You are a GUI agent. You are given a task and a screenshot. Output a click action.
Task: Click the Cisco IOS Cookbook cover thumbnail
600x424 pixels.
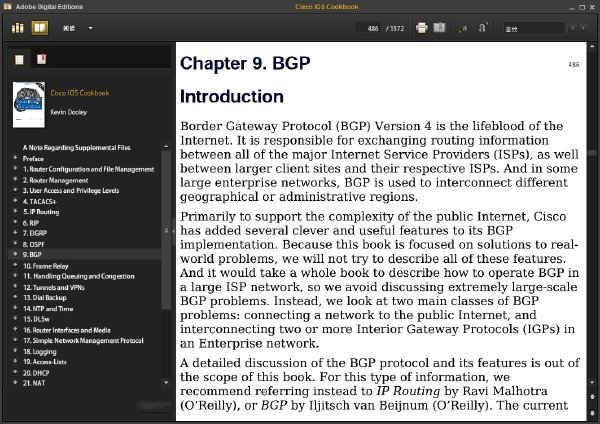[29, 105]
